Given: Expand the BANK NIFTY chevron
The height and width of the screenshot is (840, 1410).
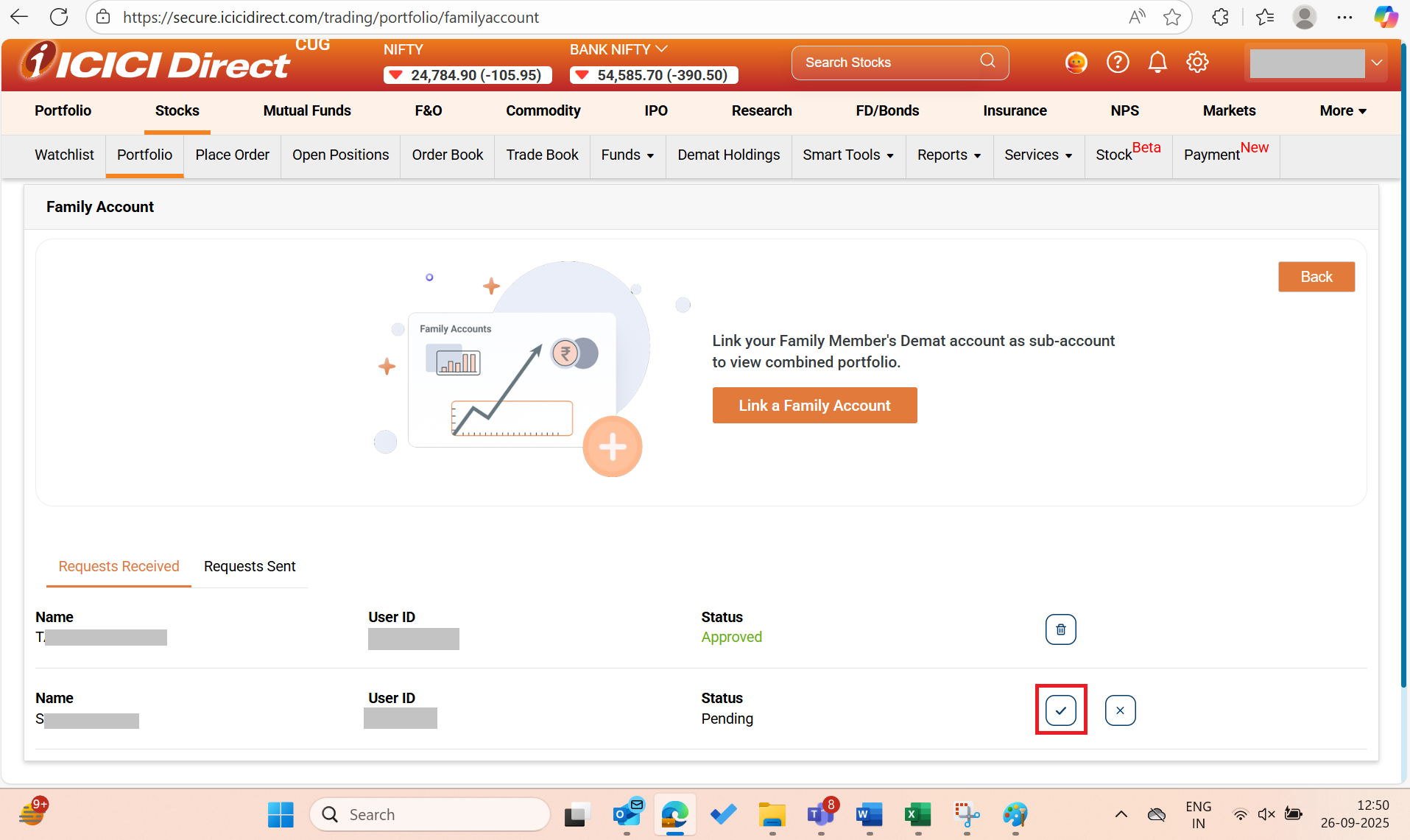Looking at the screenshot, I should coord(662,49).
